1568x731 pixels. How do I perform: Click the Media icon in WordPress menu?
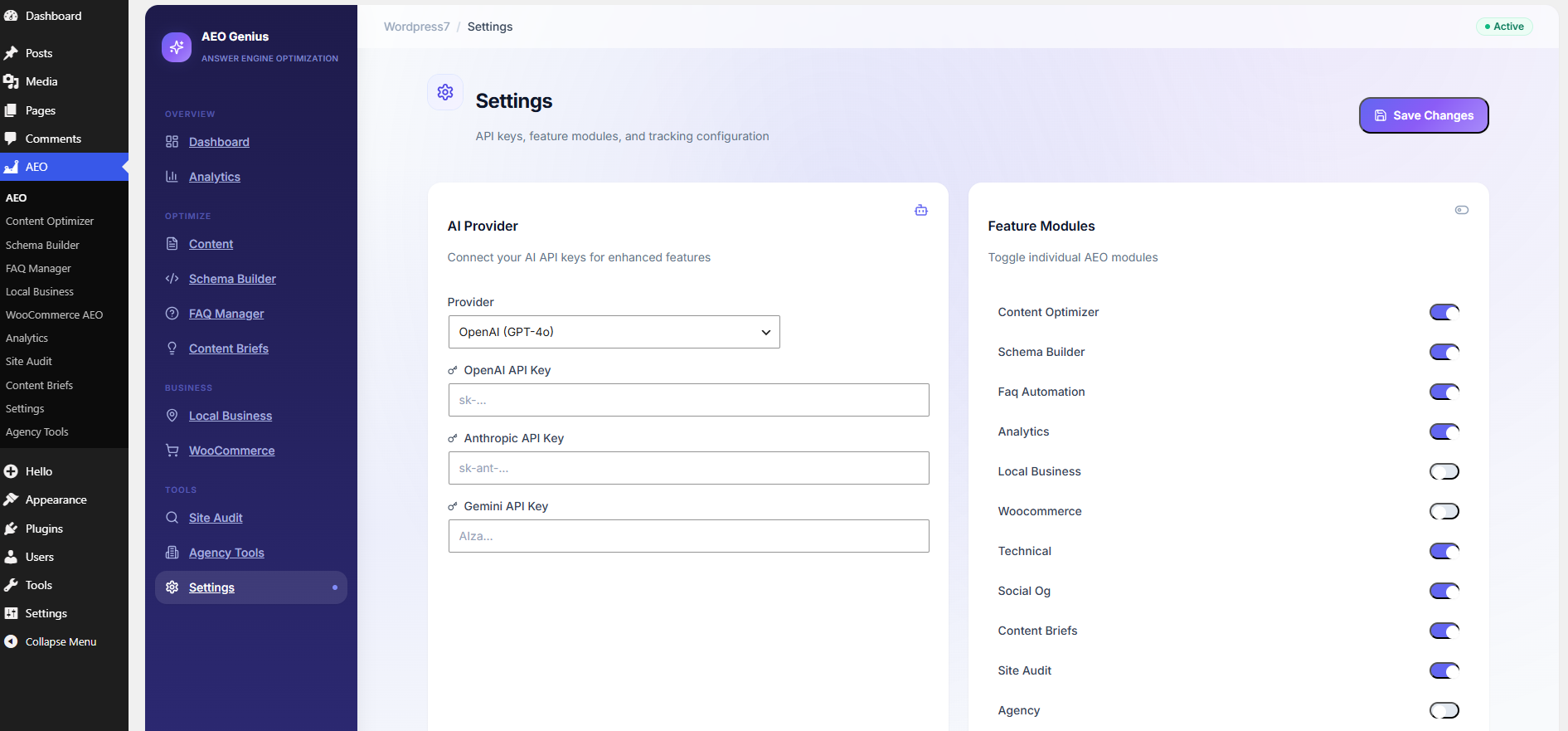(11, 81)
